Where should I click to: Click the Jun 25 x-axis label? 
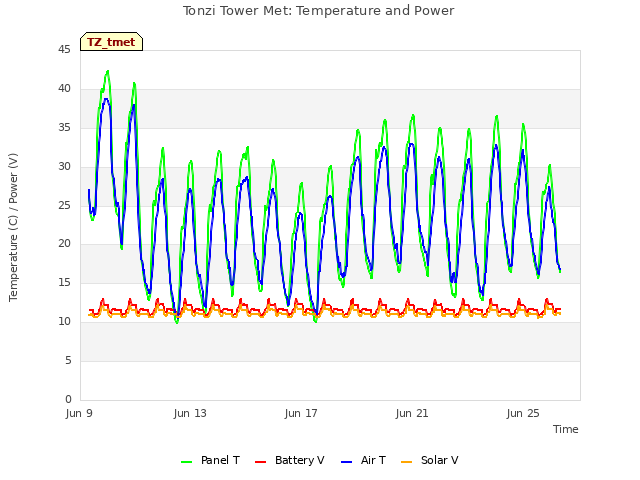pyautogui.click(x=523, y=413)
